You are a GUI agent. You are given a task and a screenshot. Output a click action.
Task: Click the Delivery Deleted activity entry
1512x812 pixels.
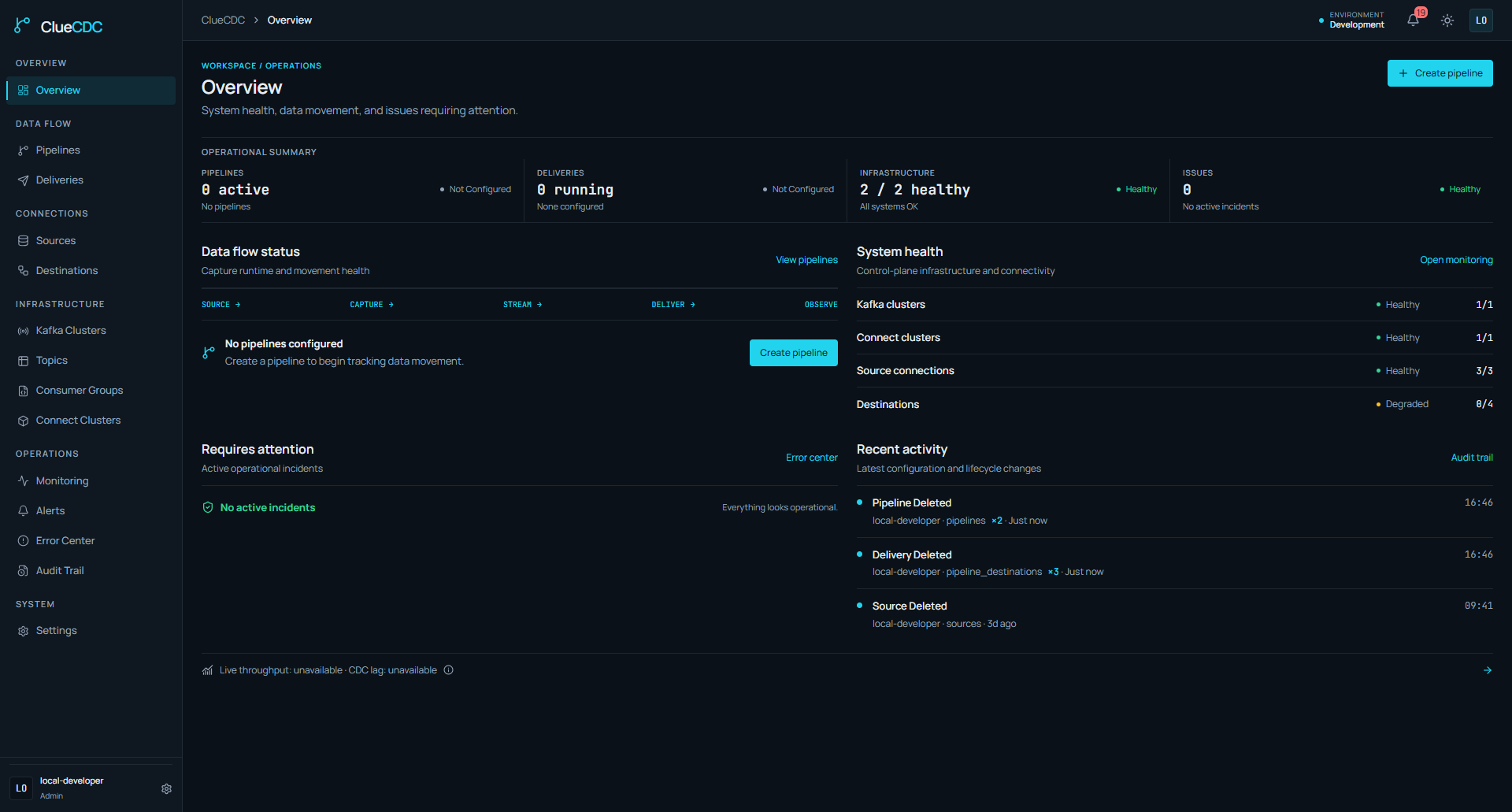[1174, 563]
